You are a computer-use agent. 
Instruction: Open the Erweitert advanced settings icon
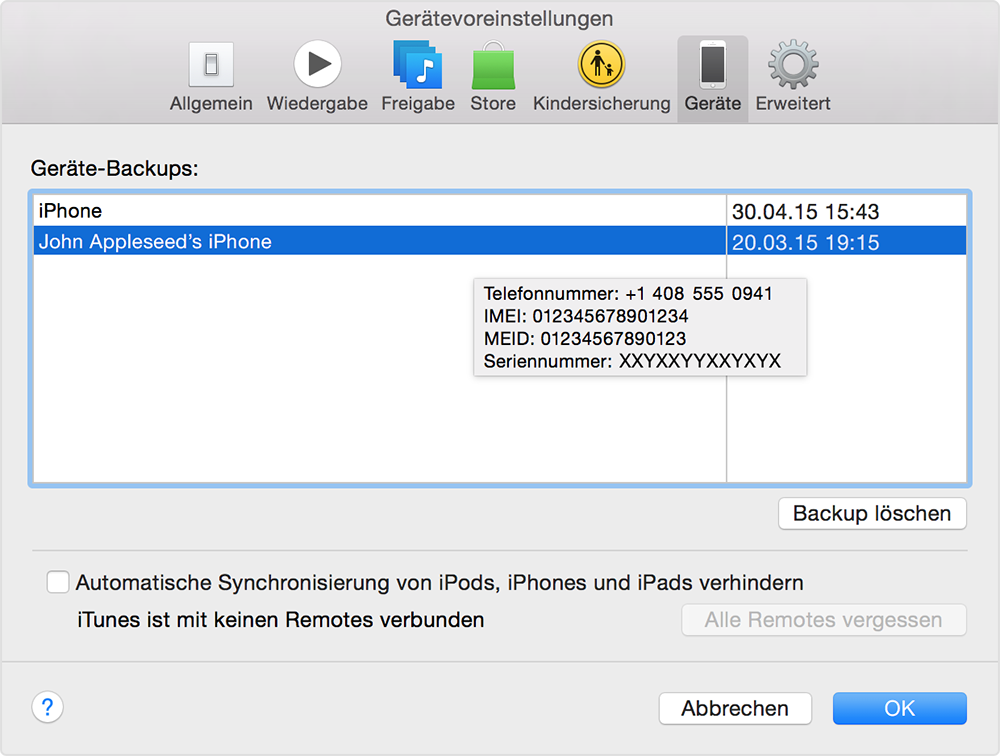[x=791, y=68]
